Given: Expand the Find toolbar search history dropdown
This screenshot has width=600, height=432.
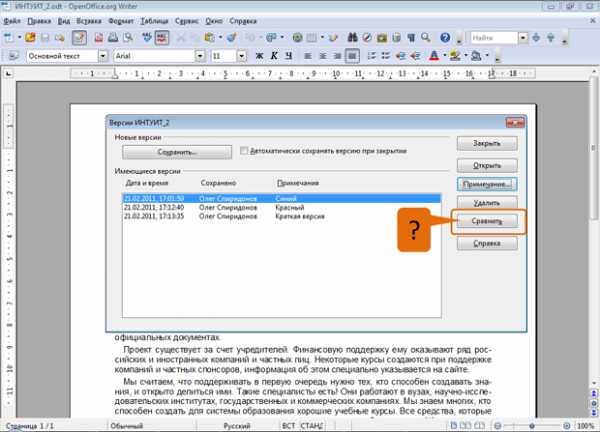Looking at the screenshot, I should point(523,37).
